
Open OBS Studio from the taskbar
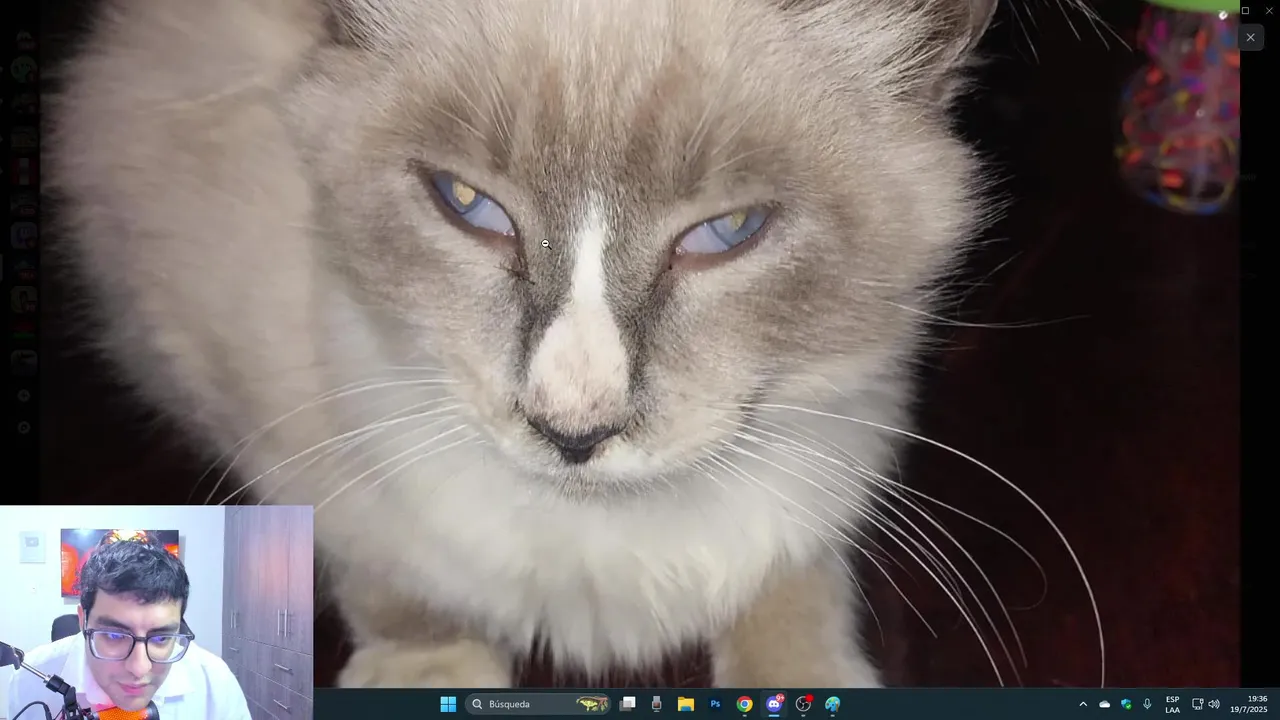coord(803,704)
